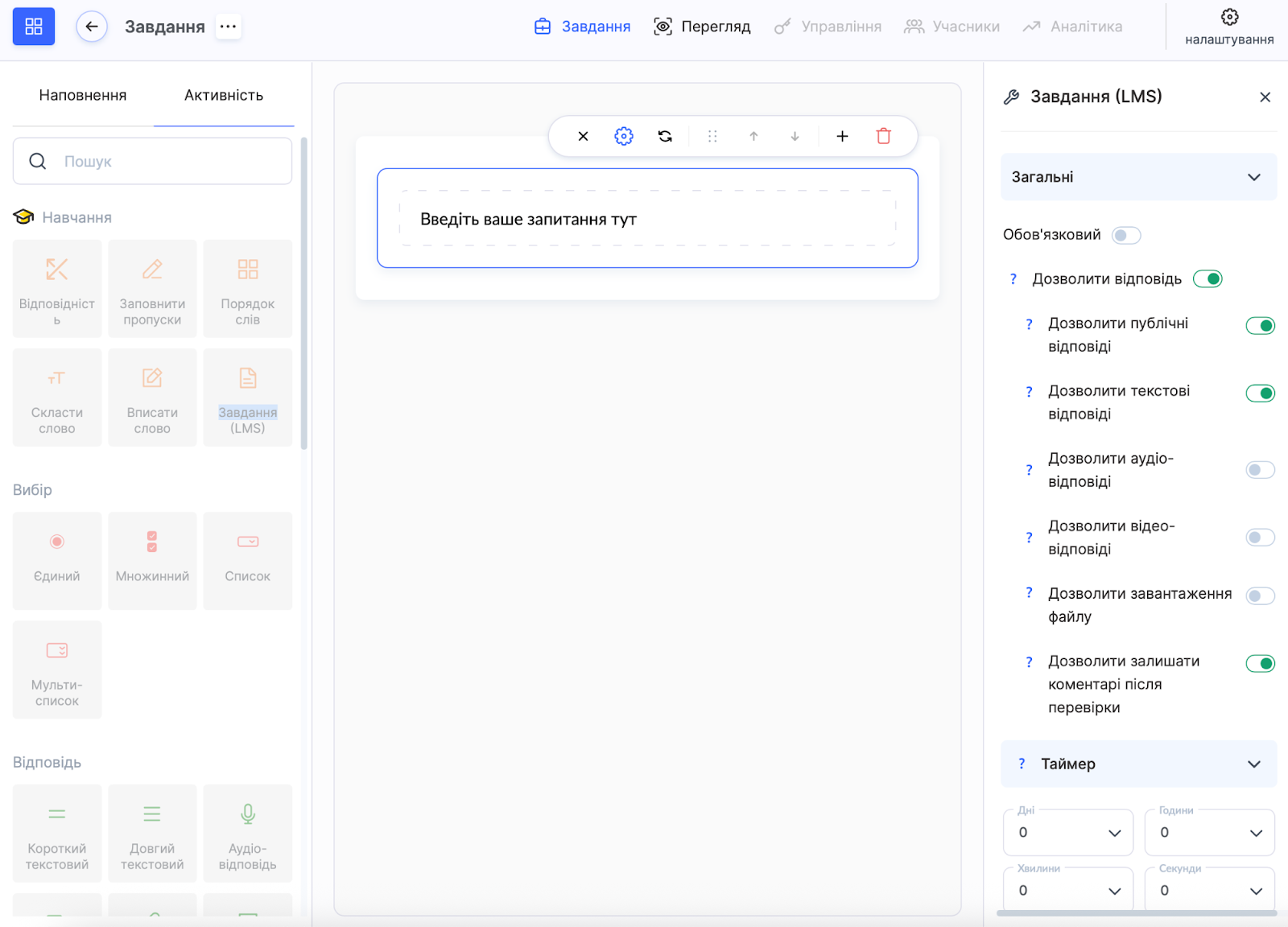This screenshot has height=927, width=1288.
Task: Choose the Заповнити пропуски activity tile
Action: click(x=152, y=288)
